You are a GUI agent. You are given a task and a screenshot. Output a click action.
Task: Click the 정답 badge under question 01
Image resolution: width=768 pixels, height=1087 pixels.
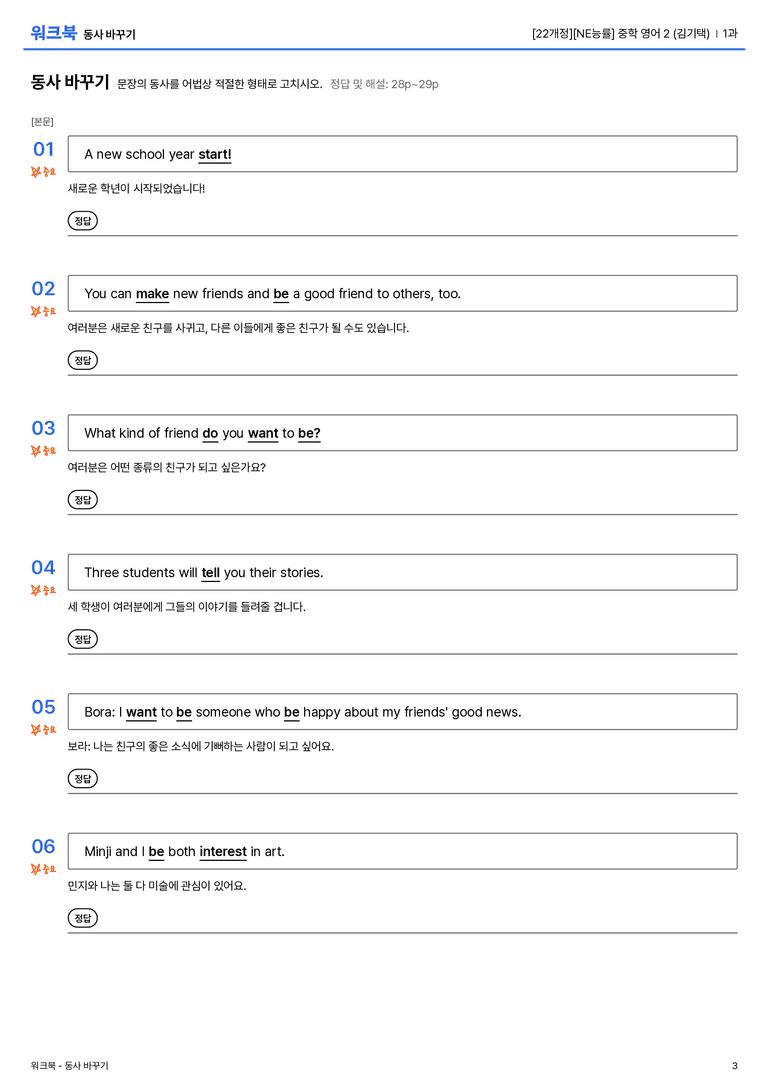[82, 220]
